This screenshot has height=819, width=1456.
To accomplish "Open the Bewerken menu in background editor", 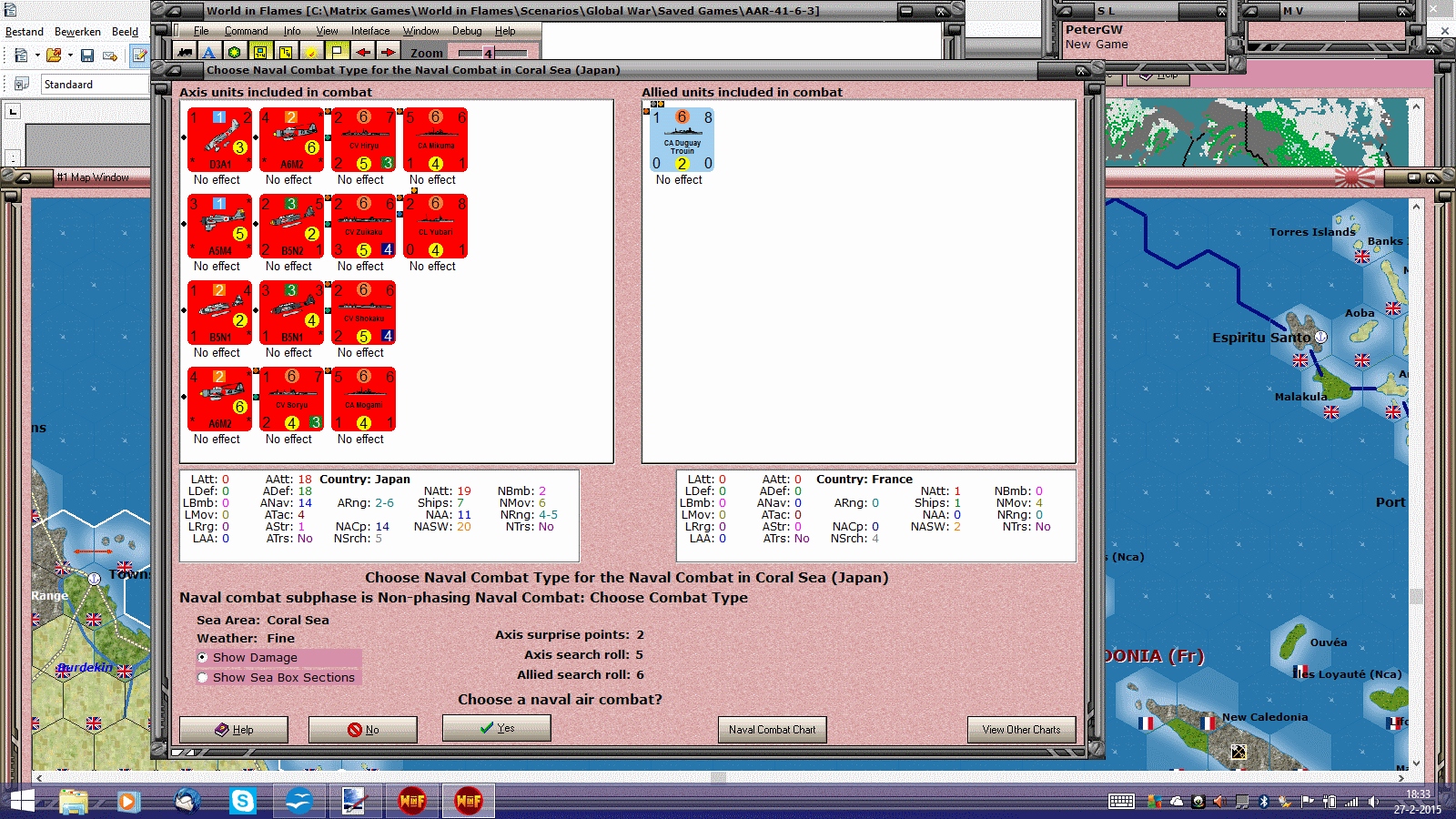I will 77,31.
